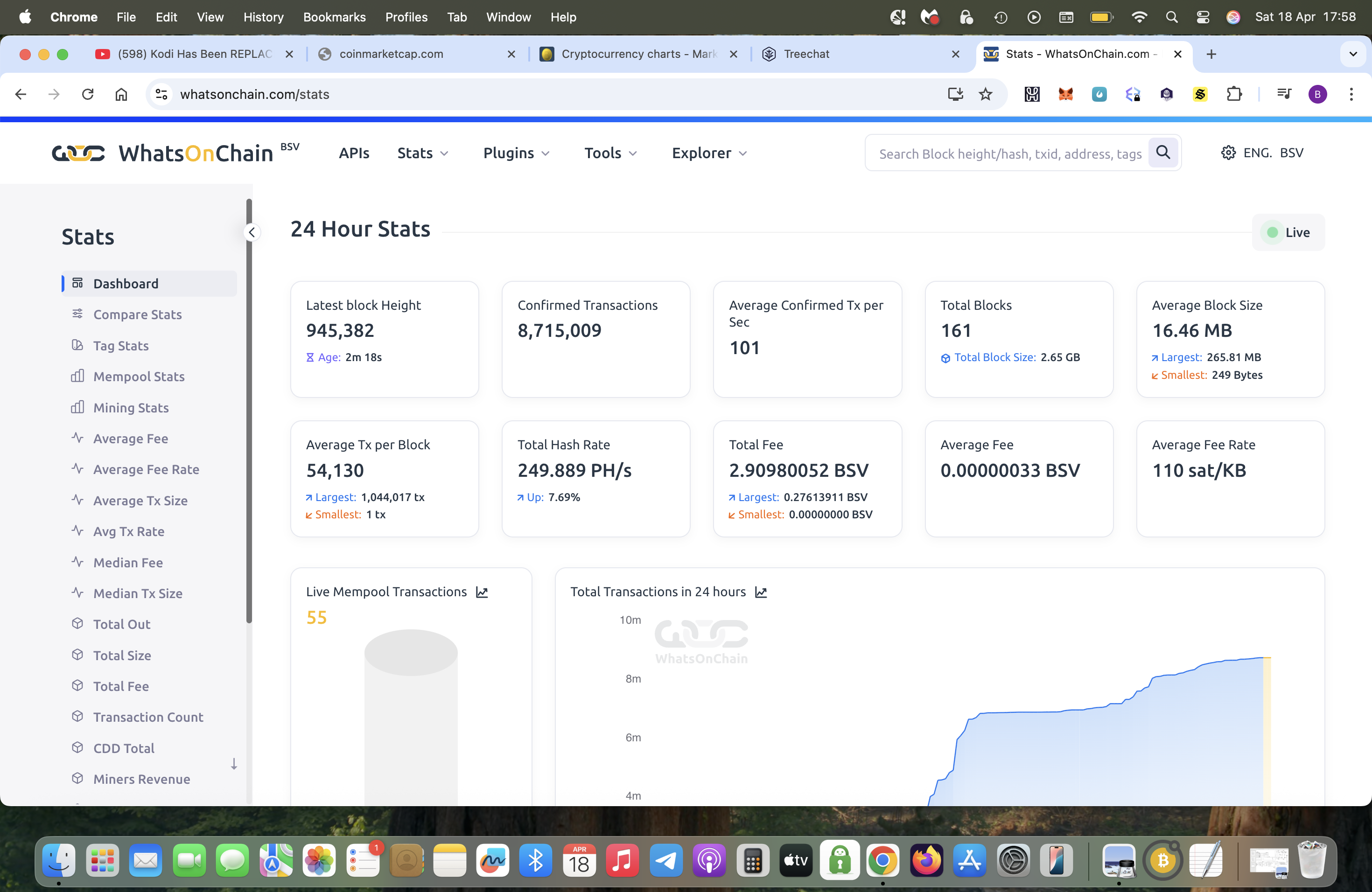The image size is (1372, 892).
Task: Open chart icon beside Live Mempool Transactions
Action: tap(482, 592)
